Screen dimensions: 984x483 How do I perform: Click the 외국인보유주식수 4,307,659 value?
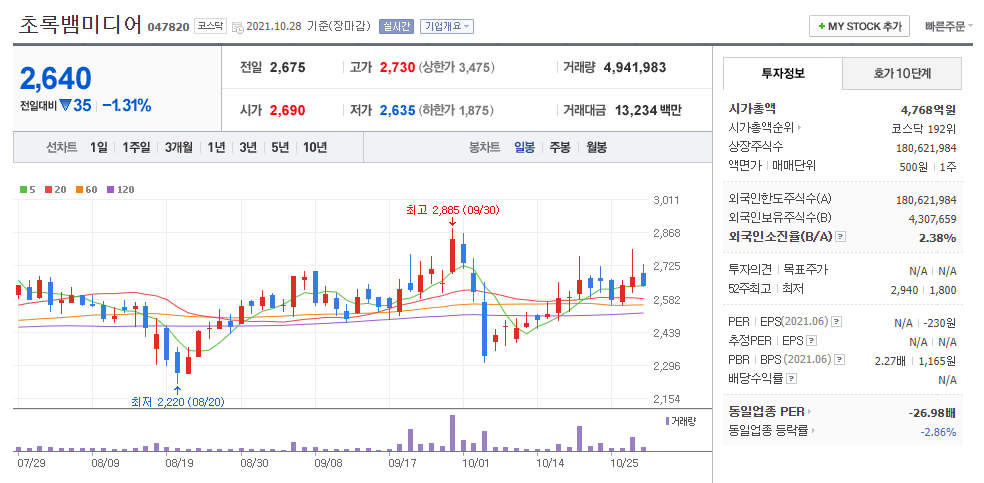coord(933,219)
